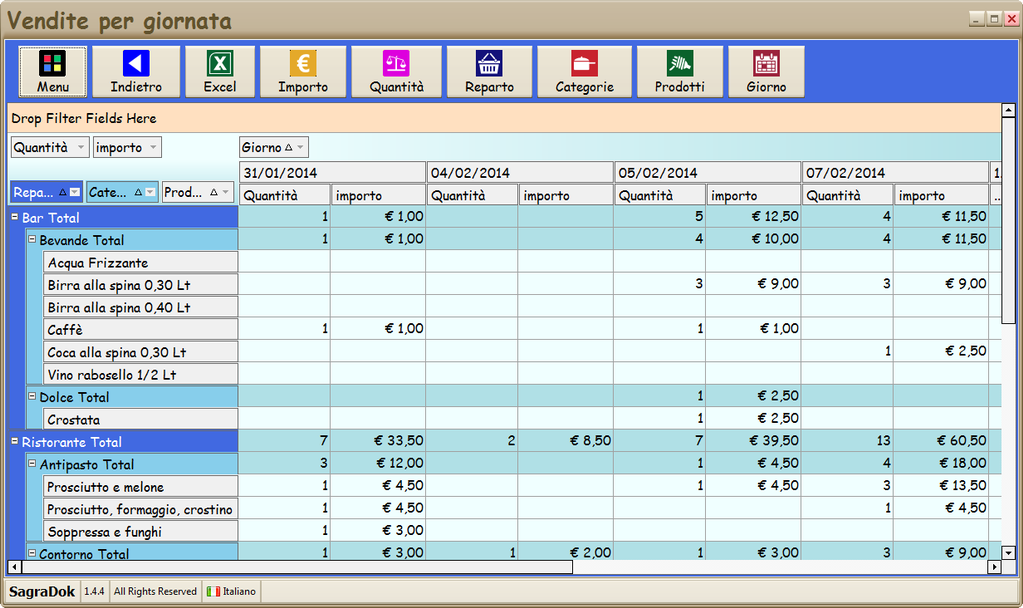Click the vertical scrollbar up arrow
Screen dimensions: 1023x608
(1008, 110)
